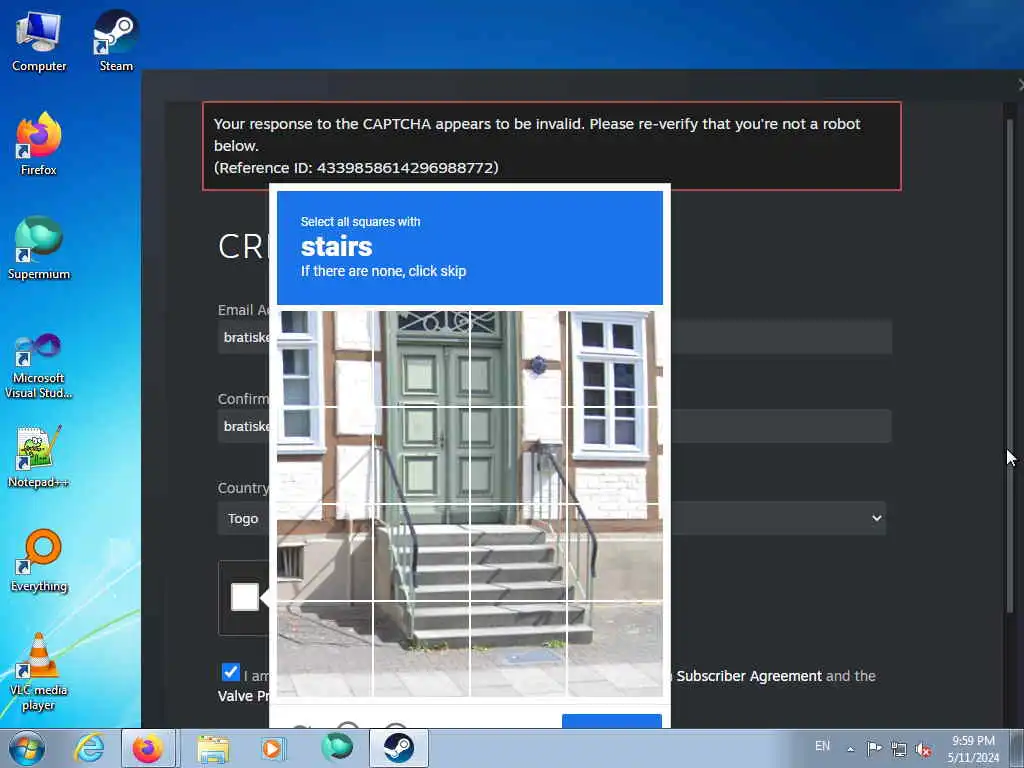The image size is (1024, 768).
Task: Select CAPTCHA tile with the top of right window
Action: pyautogui.click(x=615, y=359)
